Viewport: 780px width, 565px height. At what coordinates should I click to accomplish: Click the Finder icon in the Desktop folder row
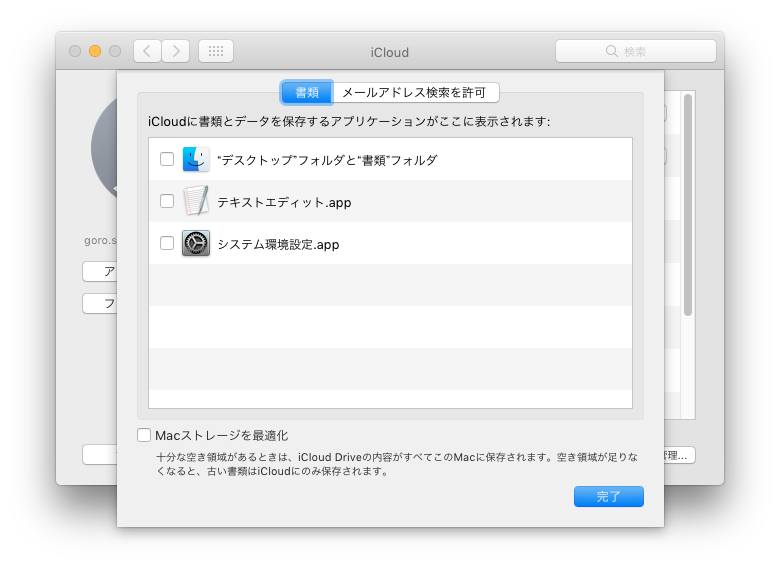195,159
